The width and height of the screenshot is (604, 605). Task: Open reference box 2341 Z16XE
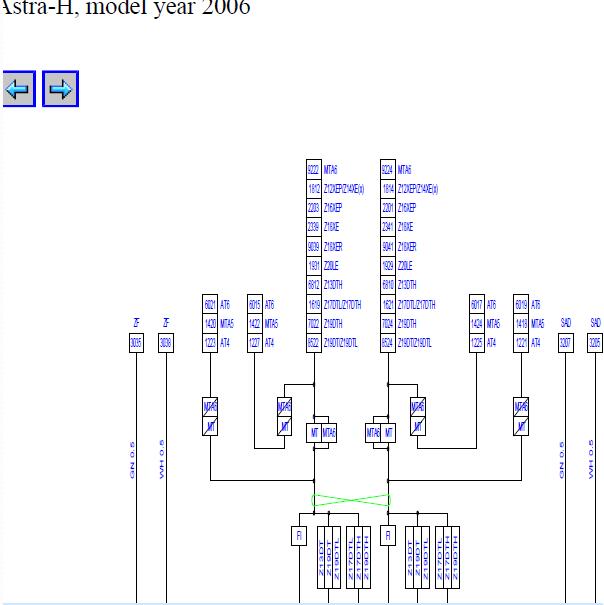[x=387, y=227]
